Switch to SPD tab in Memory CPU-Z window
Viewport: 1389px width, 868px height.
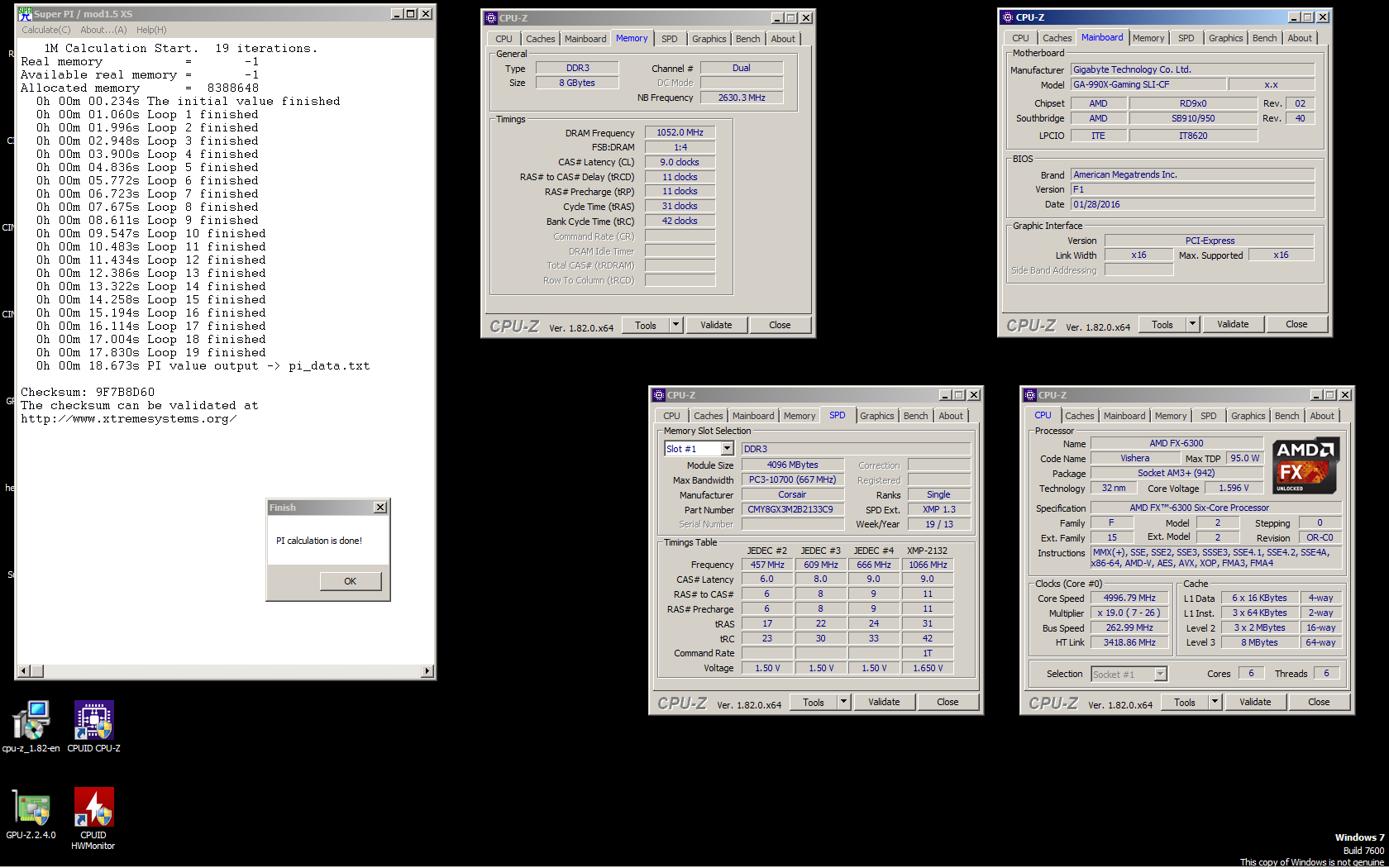click(x=670, y=39)
